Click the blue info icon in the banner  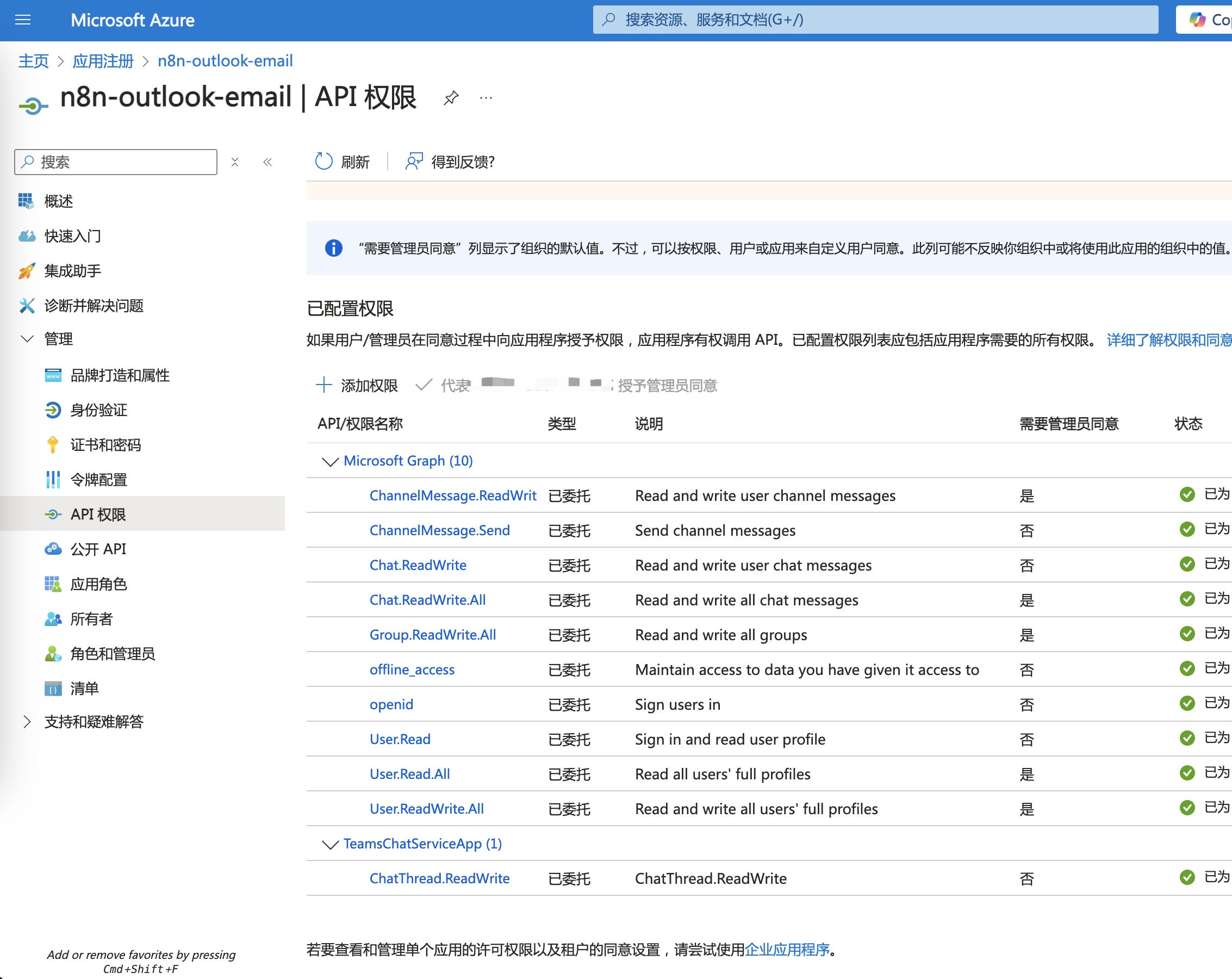(334, 248)
